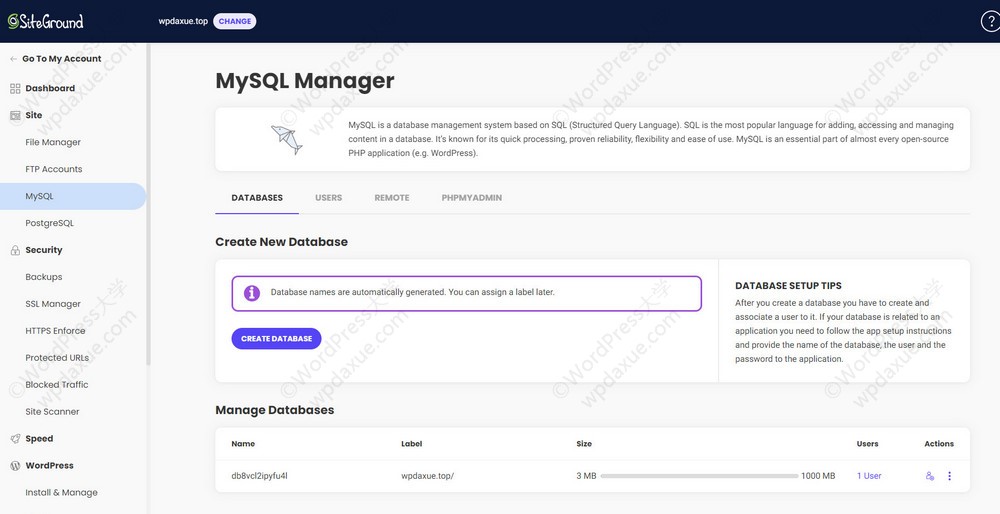The width and height of the screenshot is (1000, 514).
Task: Click the Size column header
Action: point(584,444)
